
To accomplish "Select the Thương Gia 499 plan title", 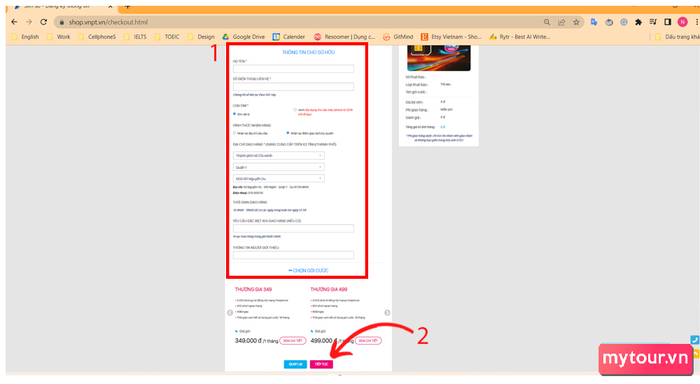I will pyautogui.click(x=329, y=289).
